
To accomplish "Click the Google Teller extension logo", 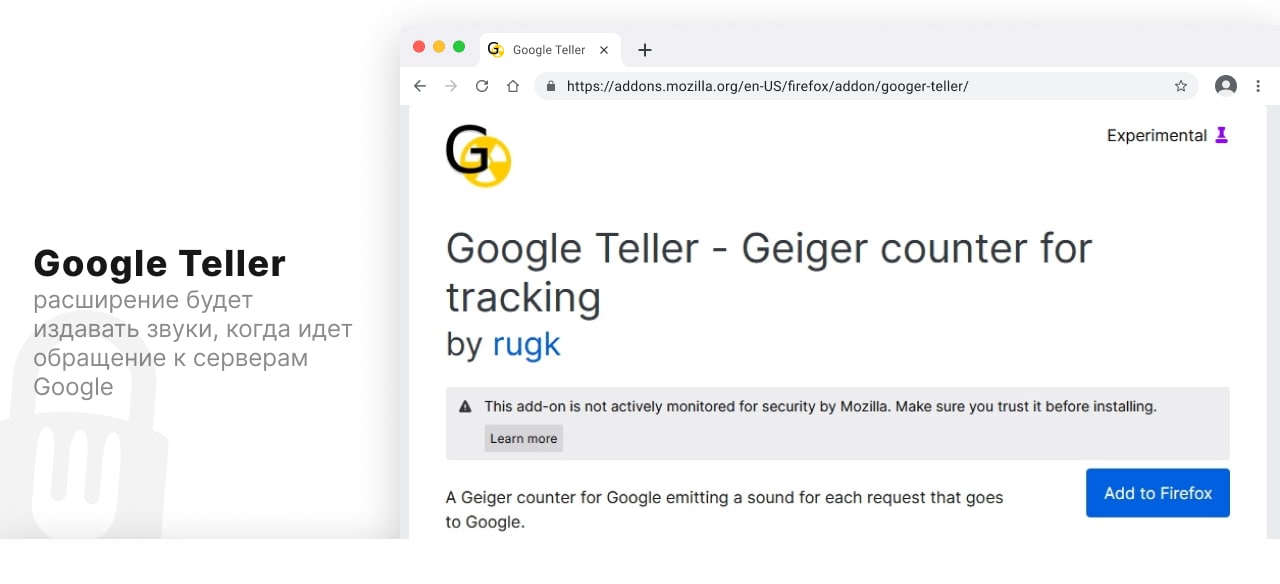I will point(478,156).
